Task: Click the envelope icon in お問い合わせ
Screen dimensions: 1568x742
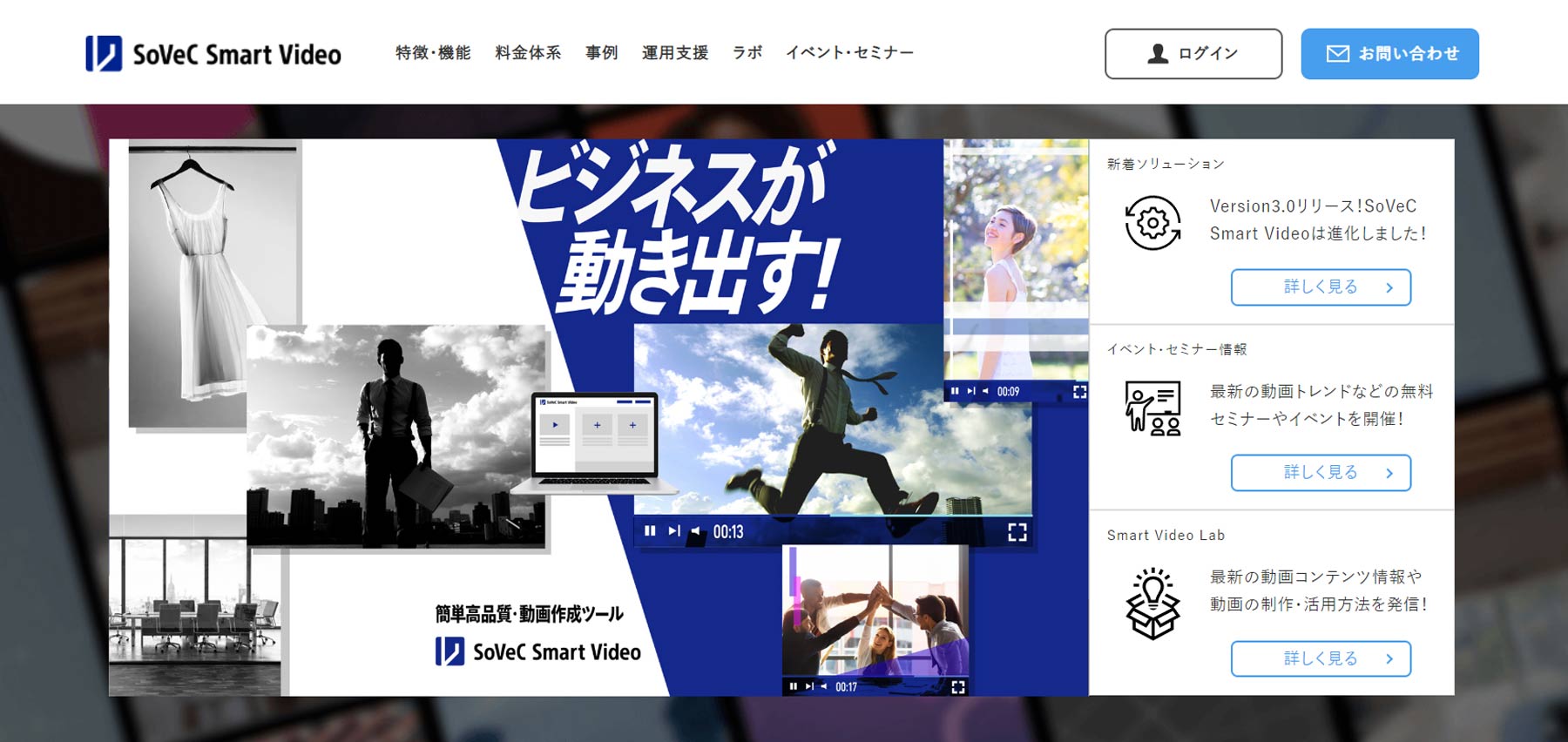Action: 1337,54
